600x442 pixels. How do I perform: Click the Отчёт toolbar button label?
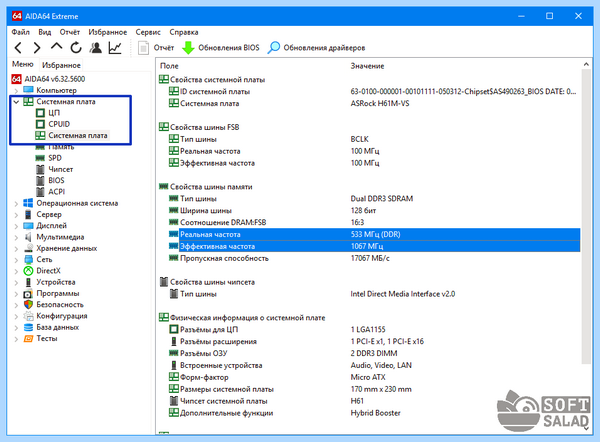coord(164,48)
